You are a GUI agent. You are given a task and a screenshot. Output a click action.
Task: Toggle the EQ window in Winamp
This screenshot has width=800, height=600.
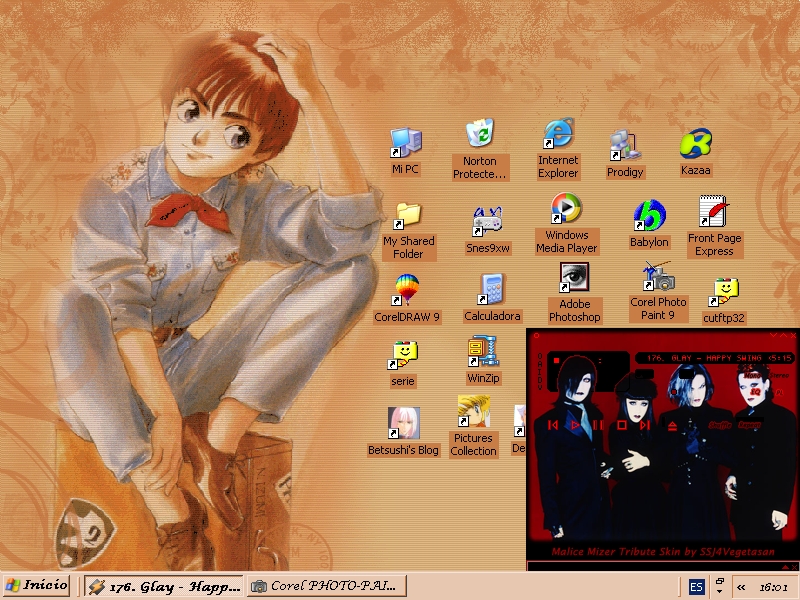coord(756,391)
